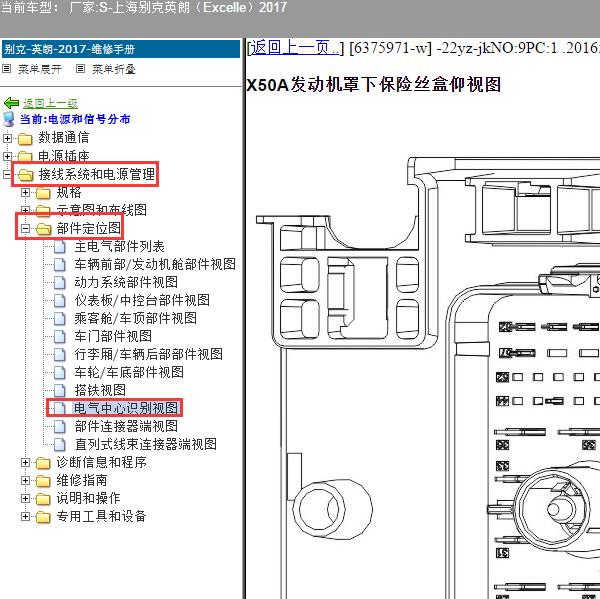Click the 专用工具和设备 folder icon
Viewport: 600px width, 599px height.
[x=43, y=517]
